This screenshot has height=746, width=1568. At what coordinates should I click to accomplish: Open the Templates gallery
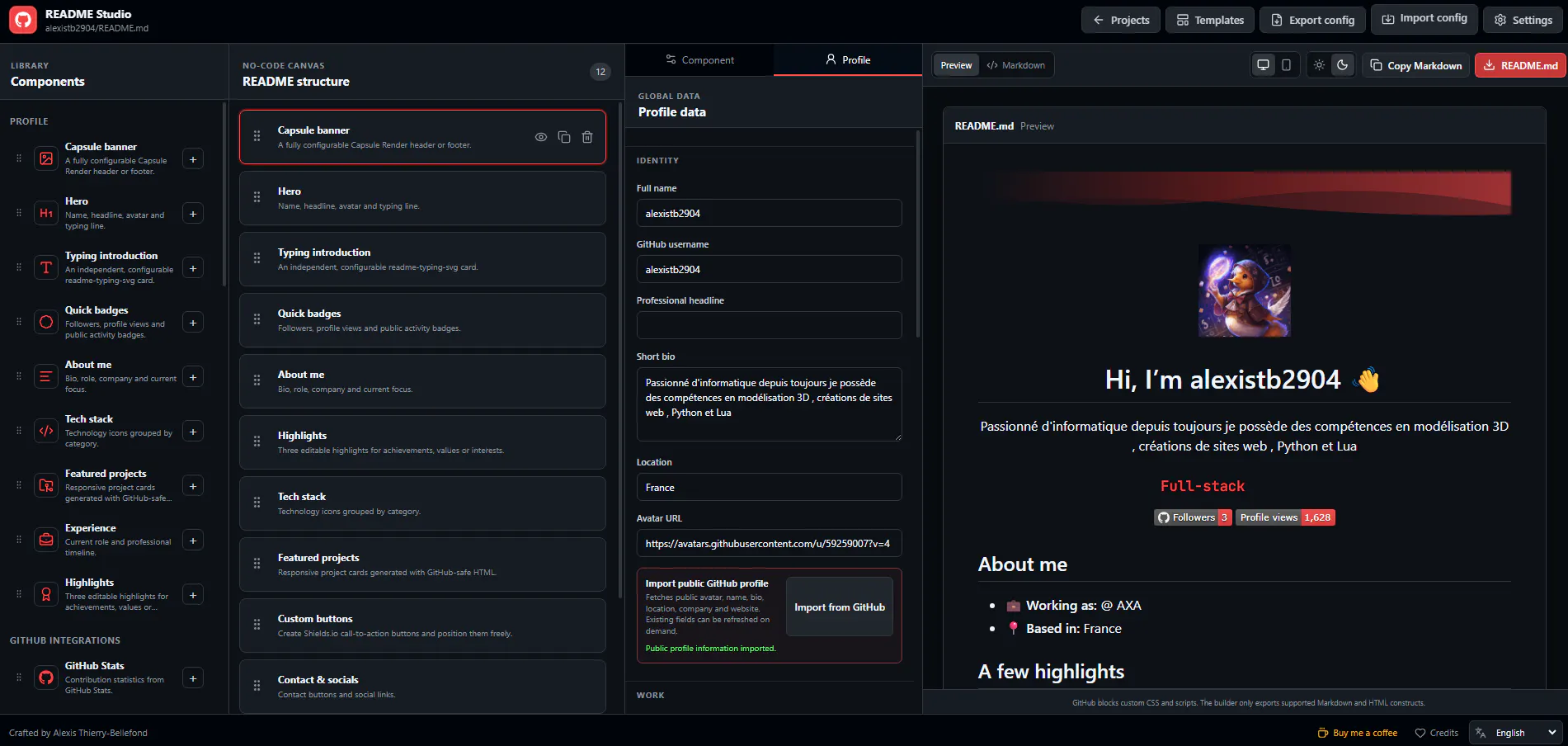[x=1210, y=20]
